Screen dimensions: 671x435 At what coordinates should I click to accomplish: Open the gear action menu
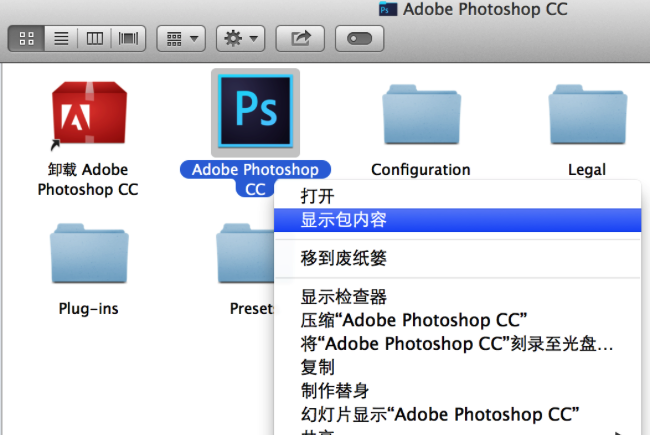[240, 38]
